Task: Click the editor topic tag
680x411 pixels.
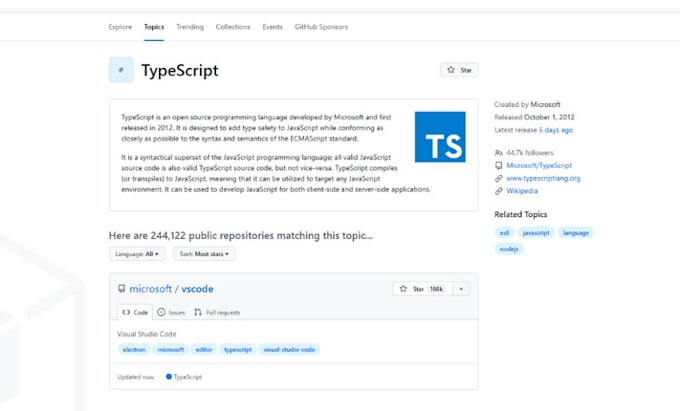Action: click(204, 349)
